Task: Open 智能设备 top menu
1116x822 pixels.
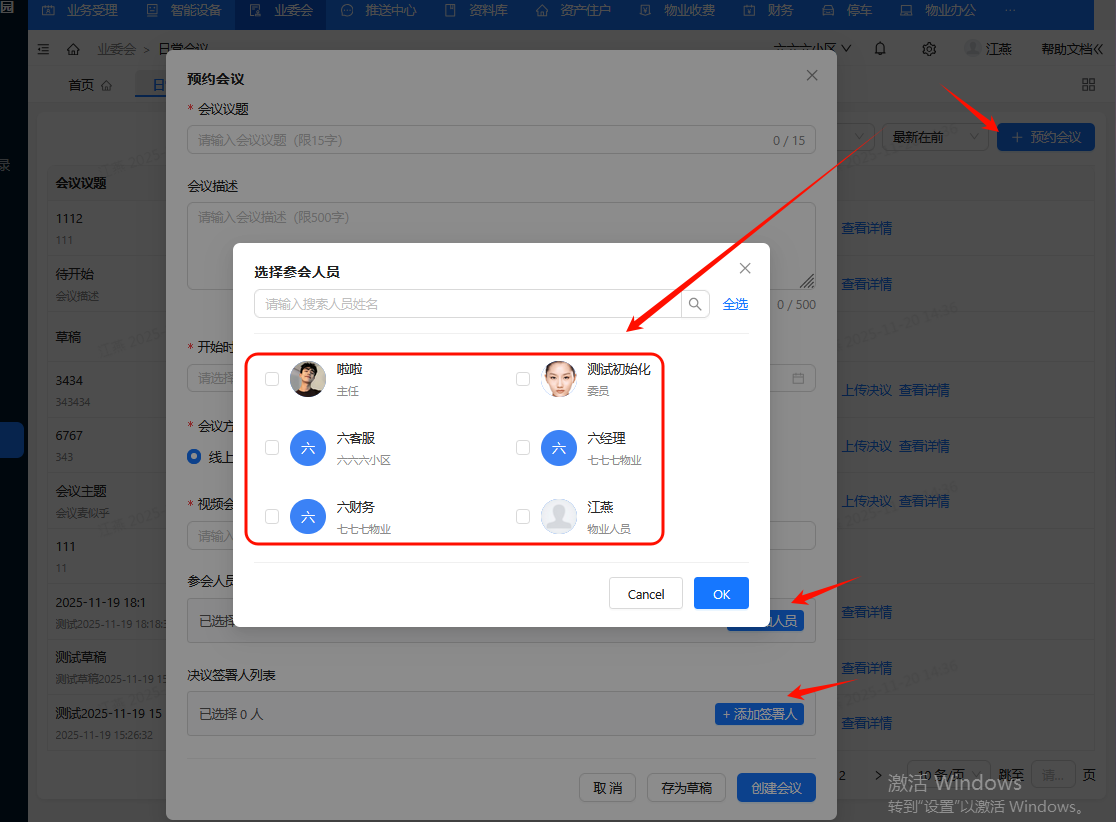Action: (184, 11)
